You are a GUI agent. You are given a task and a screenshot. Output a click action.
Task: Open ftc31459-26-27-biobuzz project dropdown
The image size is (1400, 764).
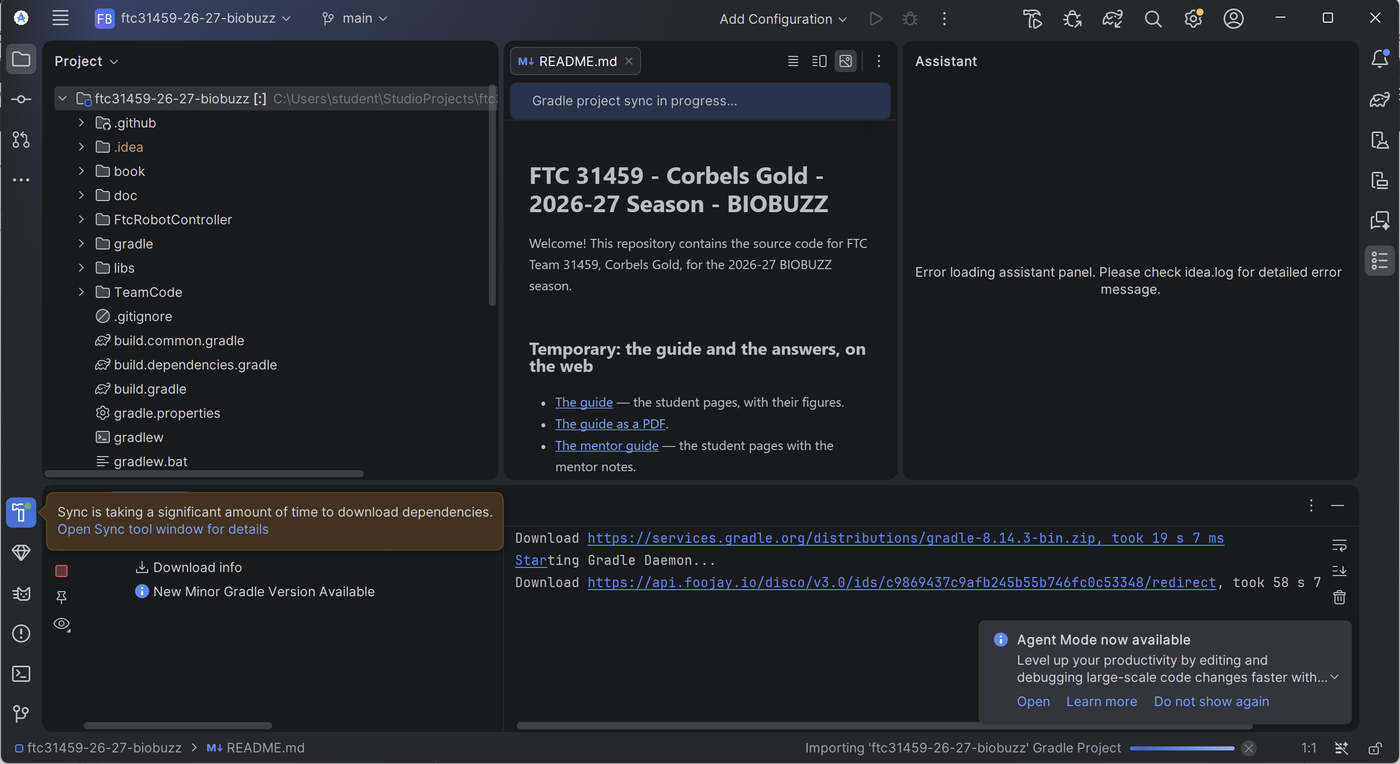[x=193, y=18]
